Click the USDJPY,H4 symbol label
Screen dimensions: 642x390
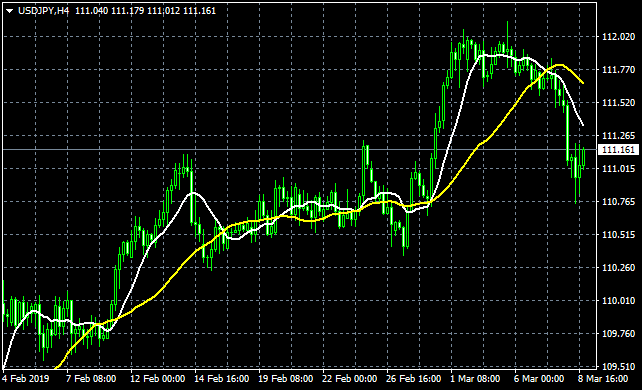coord(43,11)
